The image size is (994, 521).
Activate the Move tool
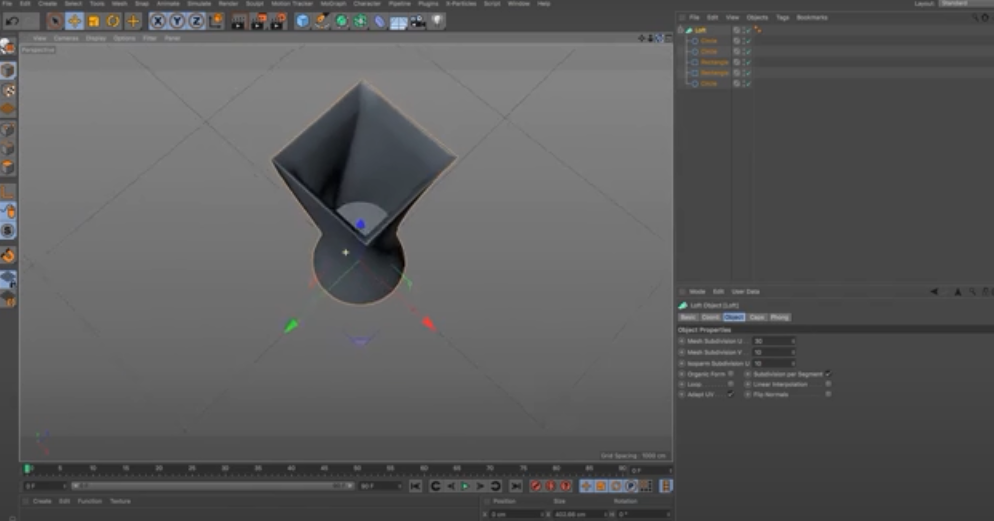[74, 22]
